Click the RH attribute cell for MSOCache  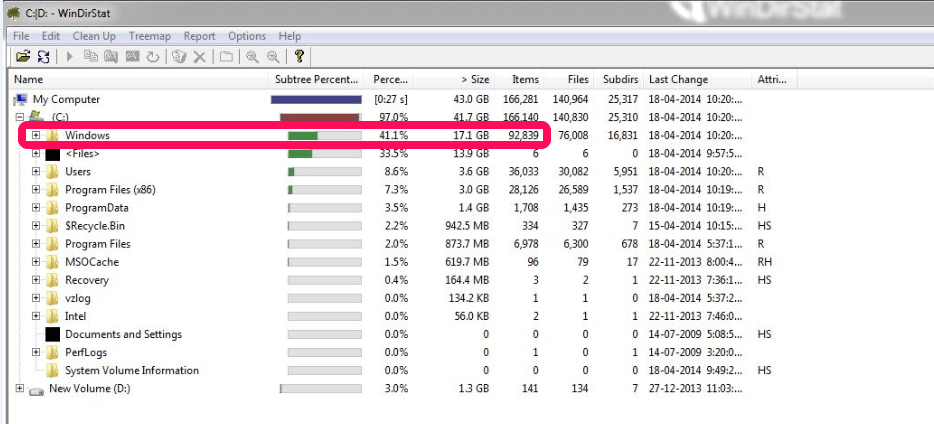764,262
